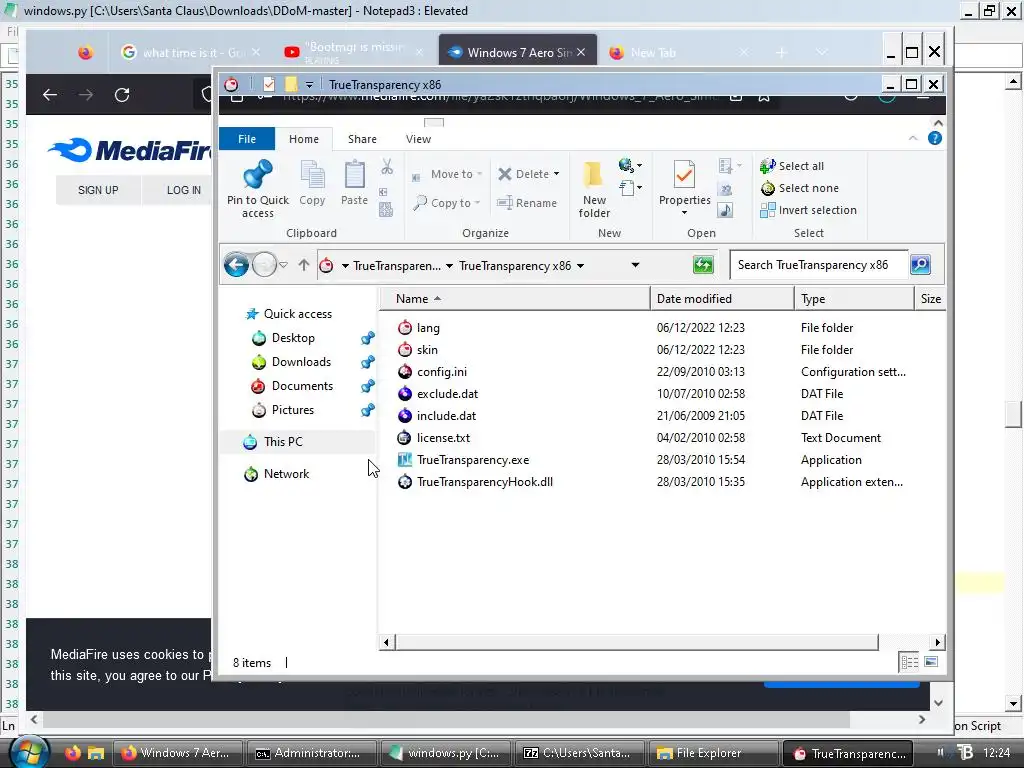Click the search magnifier button
The width and height of the screenshot is (1024, 768).
[x=920, y=264]
